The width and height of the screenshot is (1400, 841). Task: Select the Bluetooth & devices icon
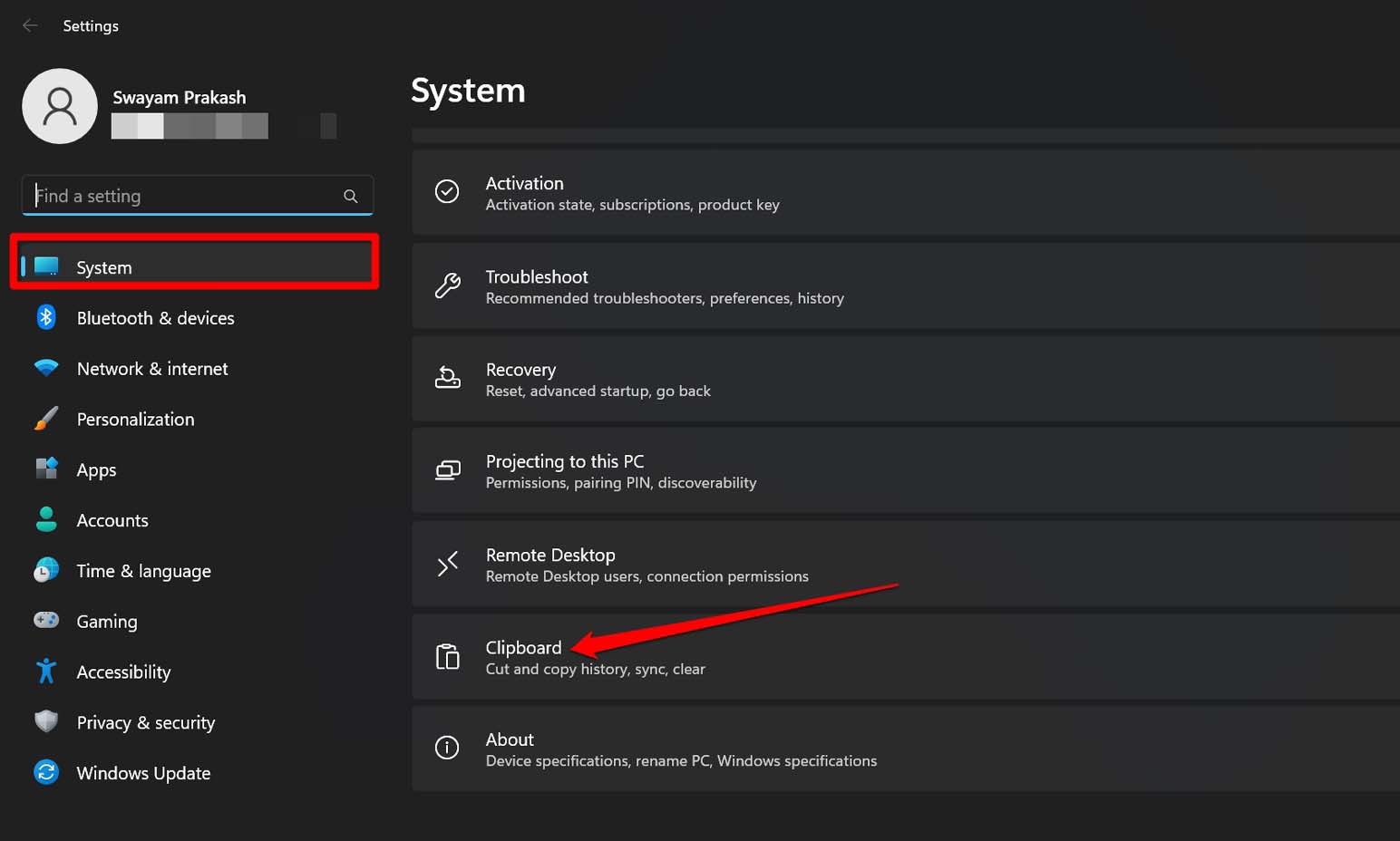[46, 318]
